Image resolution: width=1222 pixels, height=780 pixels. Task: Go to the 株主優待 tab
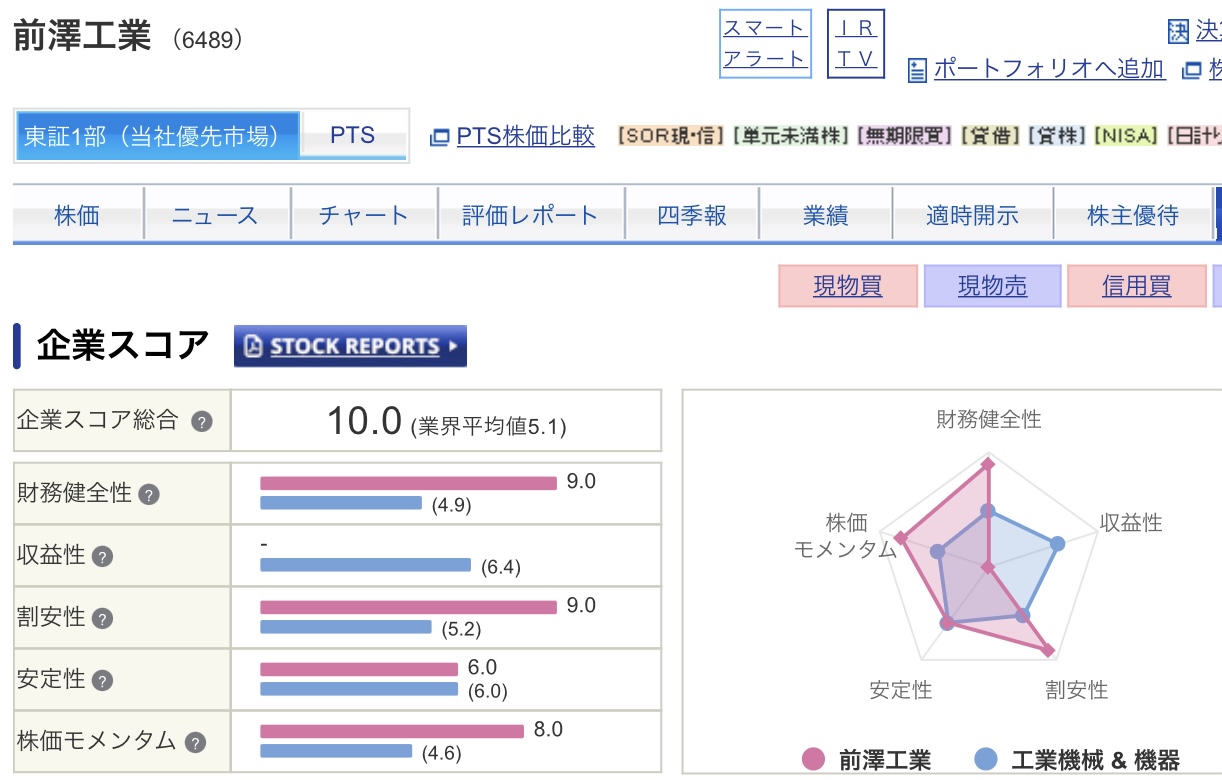(x=1133, y=215)
